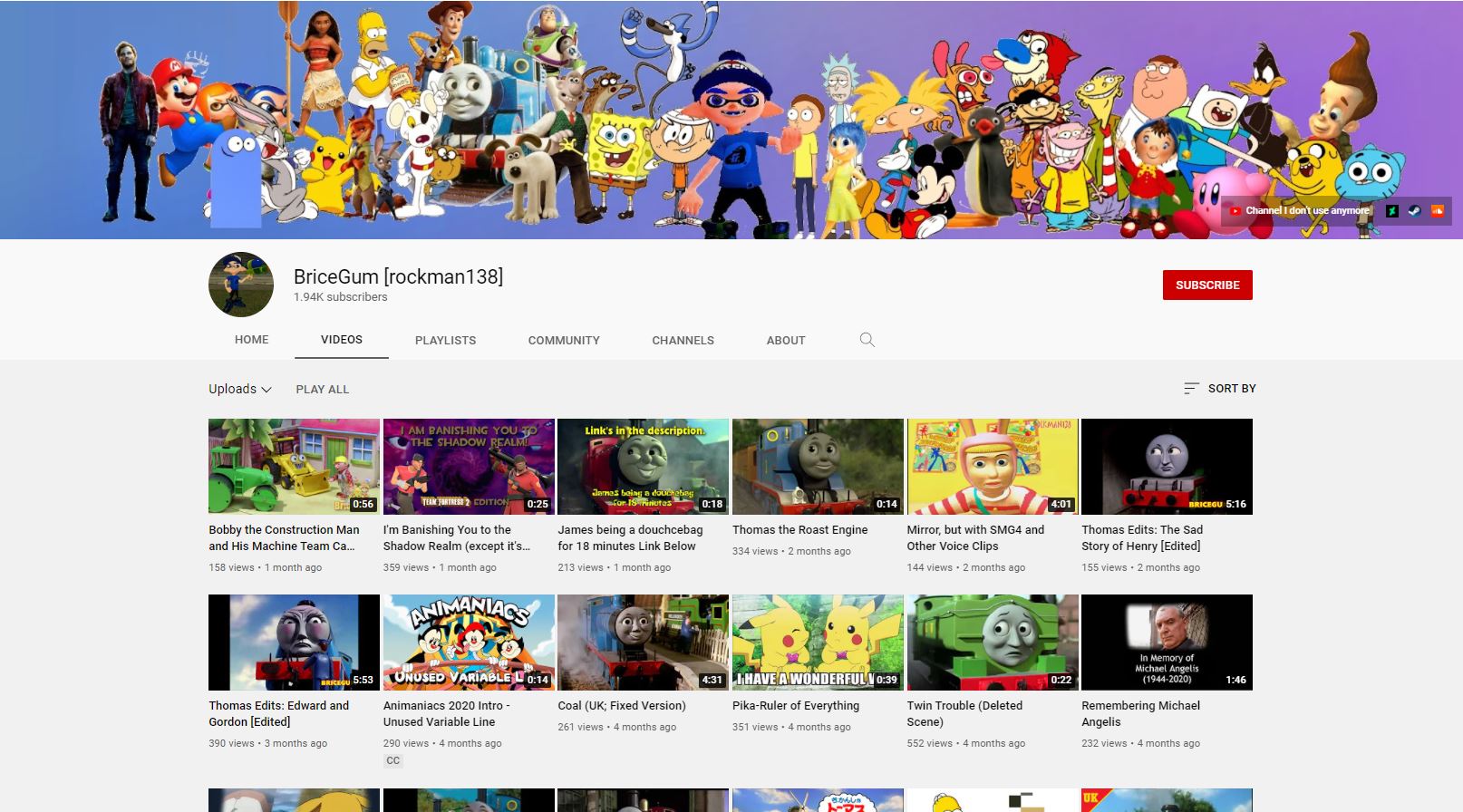Click '213 views • 1 month ago' text
Screen dimensions: 1463x812
coord(615,568)
